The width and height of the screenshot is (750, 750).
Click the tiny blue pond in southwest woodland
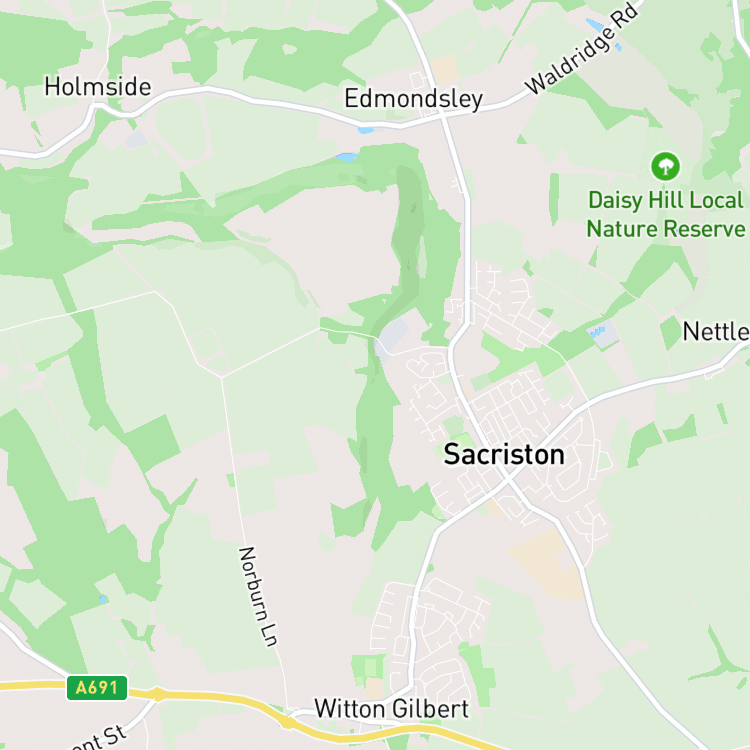click(x=103, y=599)
